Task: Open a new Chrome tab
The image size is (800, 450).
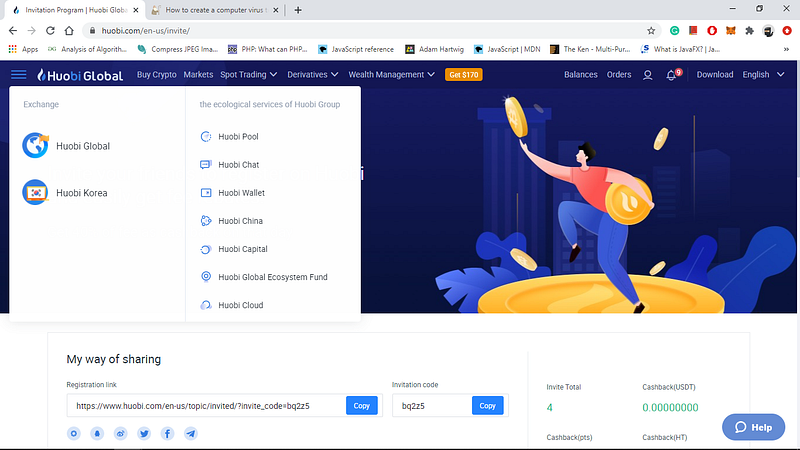Action: tap(298, 10)
